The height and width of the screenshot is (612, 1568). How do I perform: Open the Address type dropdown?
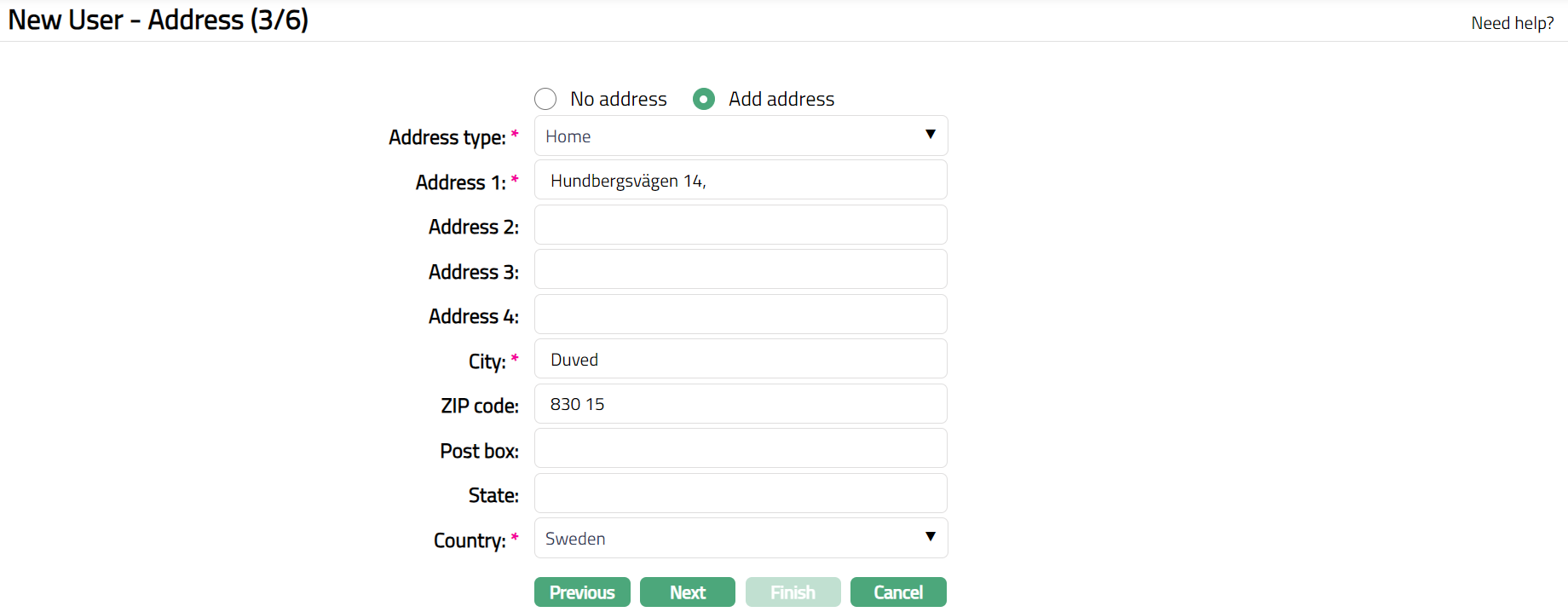[x=740, y=136]
